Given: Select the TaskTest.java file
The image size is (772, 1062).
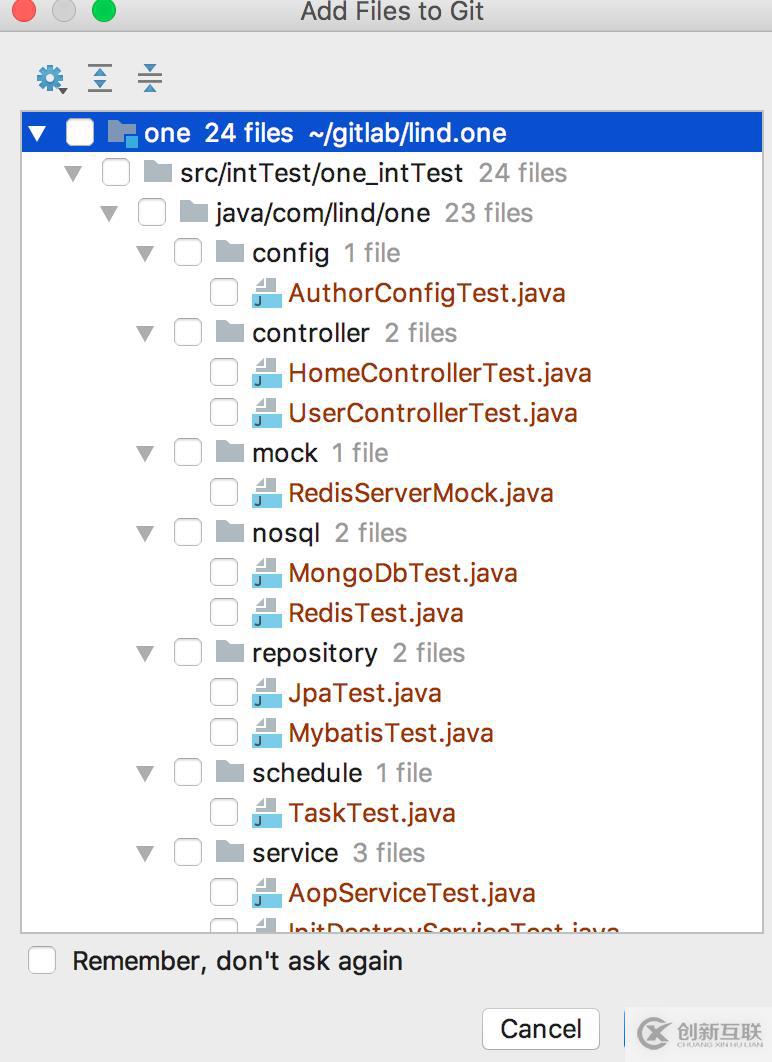Looking at the screenshot, I should coord(371,813).
